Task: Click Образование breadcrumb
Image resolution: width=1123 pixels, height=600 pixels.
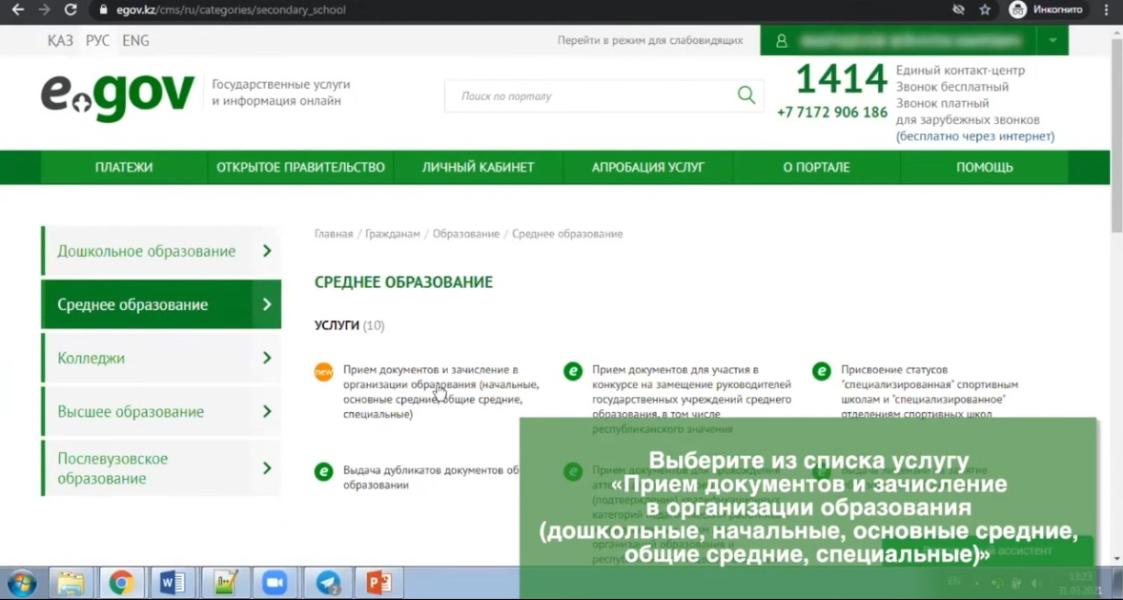Action: coord(466,234)
